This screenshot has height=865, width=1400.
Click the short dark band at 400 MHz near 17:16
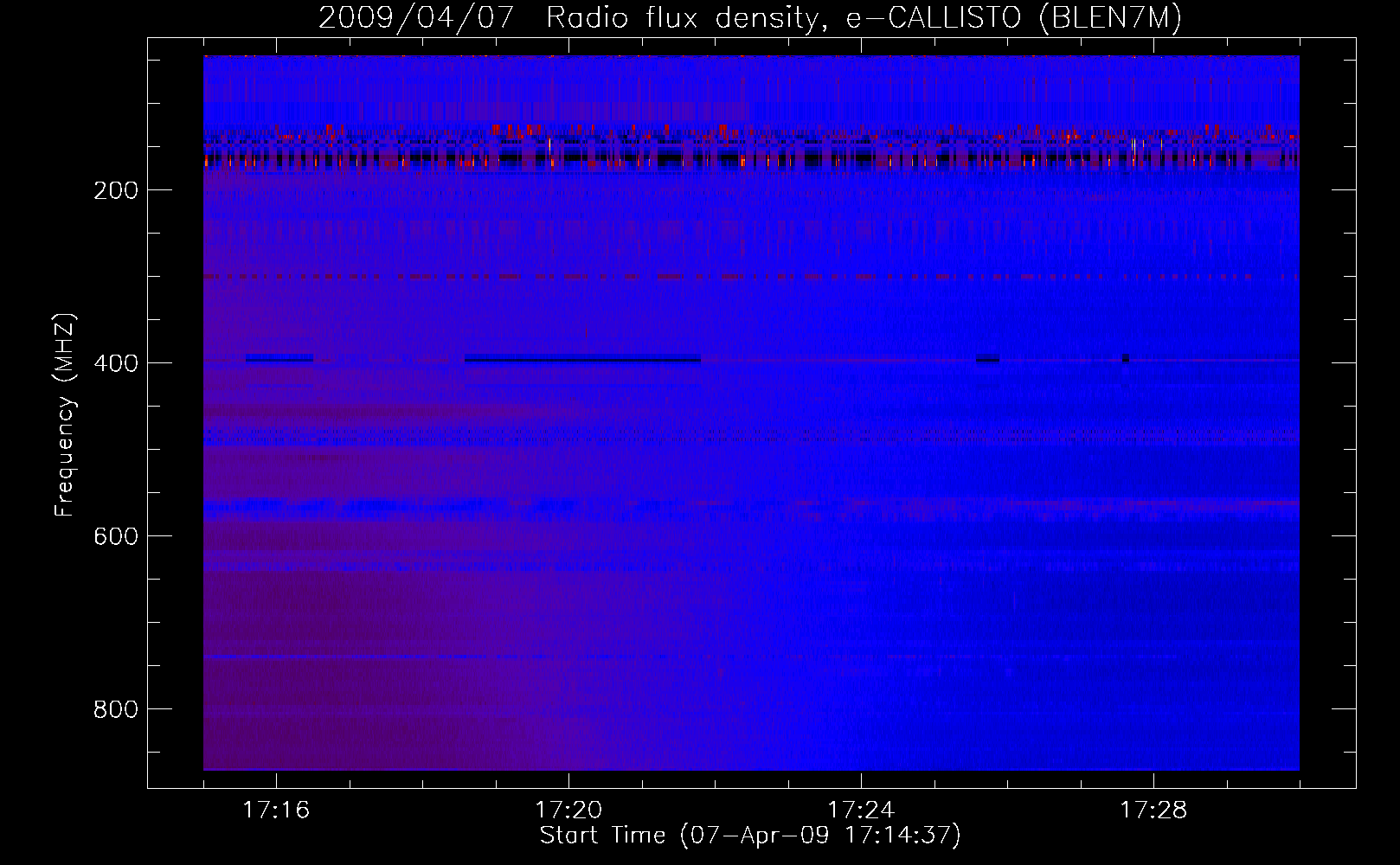coord(279,358)
